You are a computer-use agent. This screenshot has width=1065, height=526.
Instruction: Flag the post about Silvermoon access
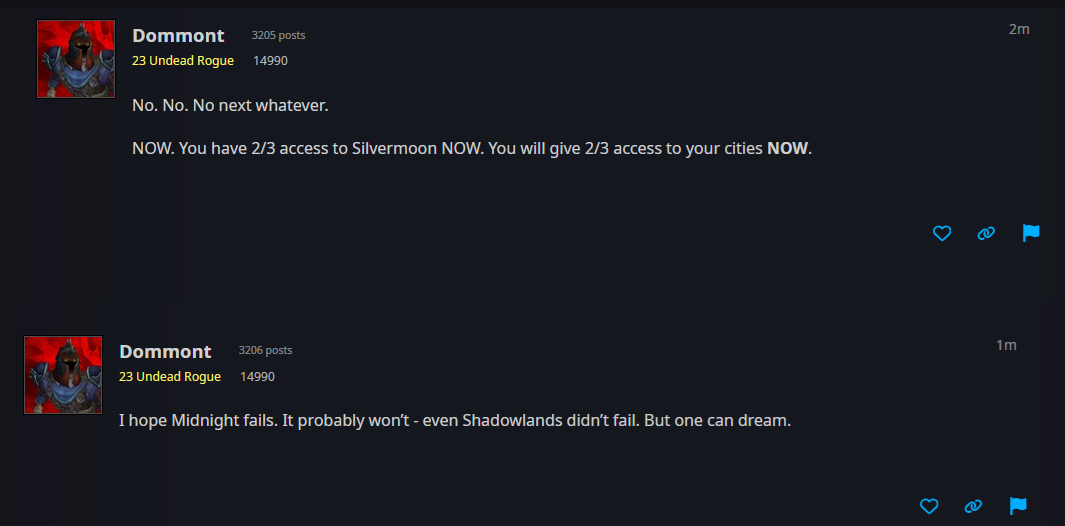1031,233
